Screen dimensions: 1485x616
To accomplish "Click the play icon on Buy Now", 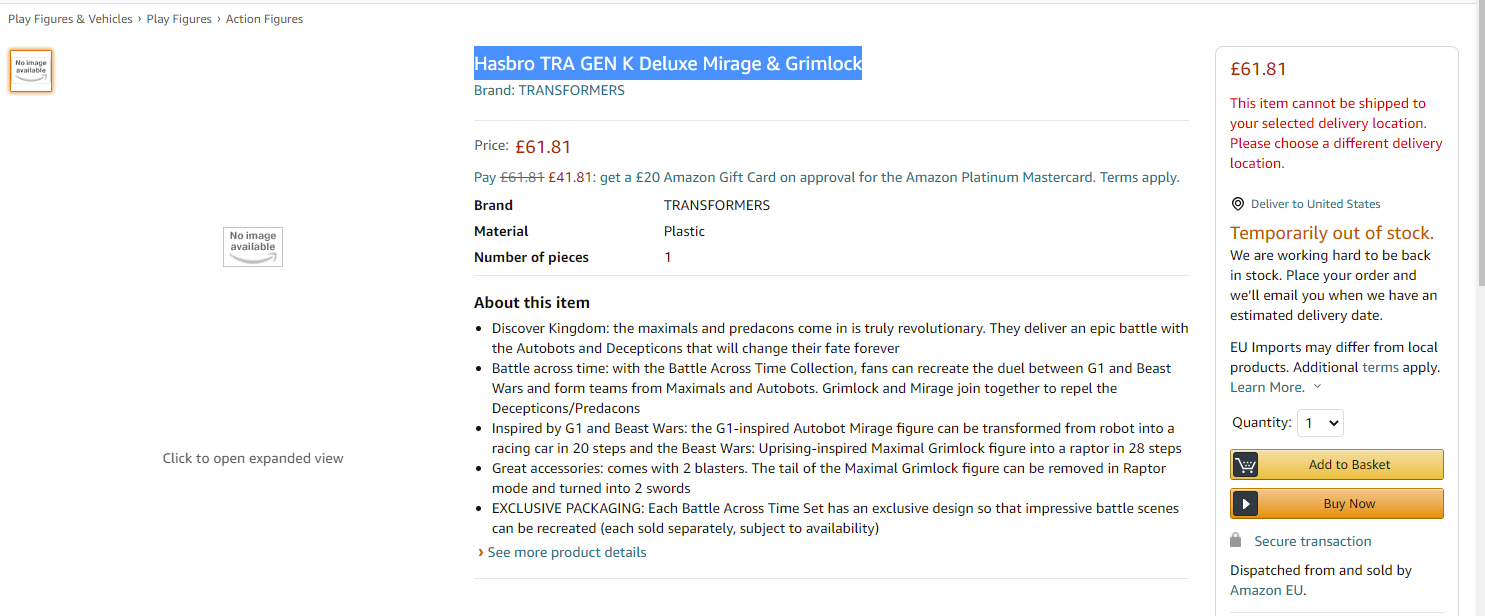I will point(1245,504).
